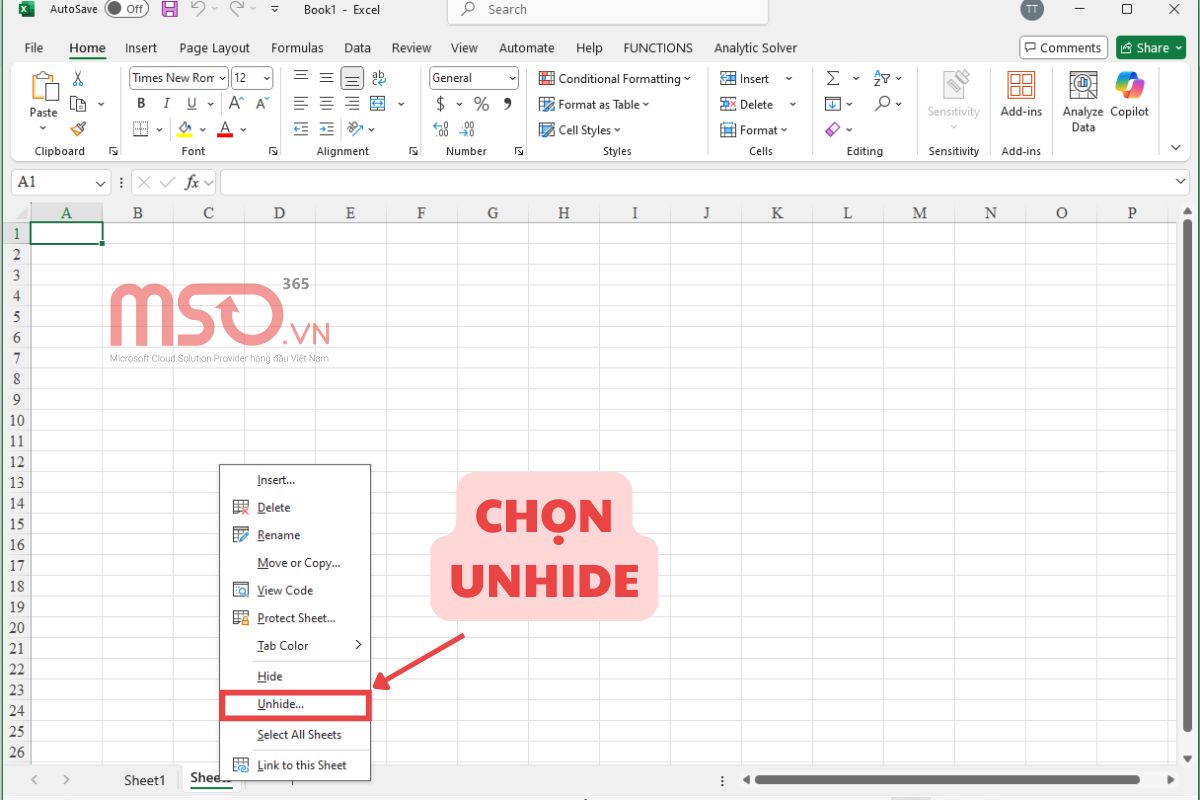The height and width of the screenshot is (800, 1200).
Task: Click the Format Painter brush icon
Action: pyautogui.click(x=78, y=128)
